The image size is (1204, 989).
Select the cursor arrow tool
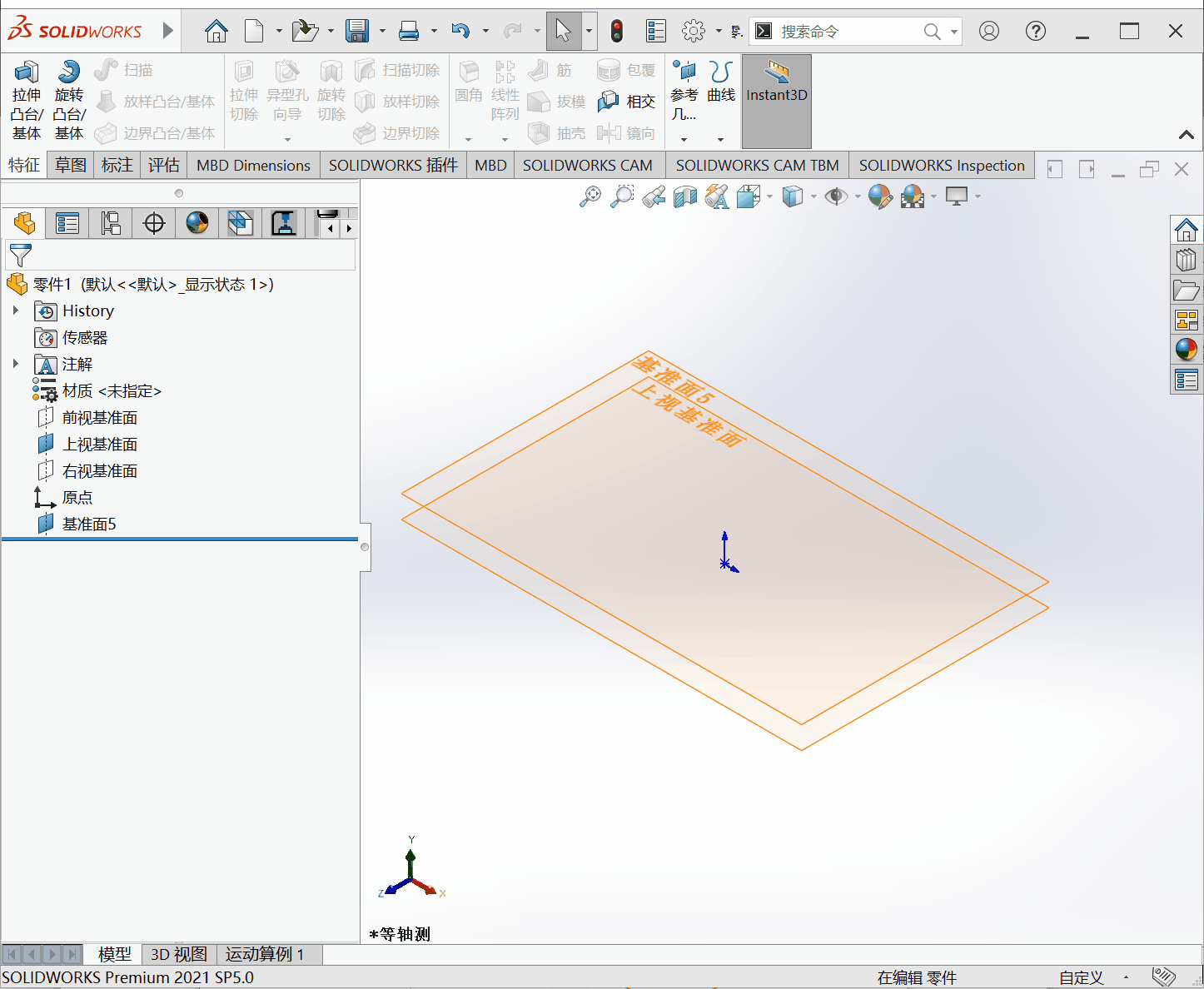564,32
